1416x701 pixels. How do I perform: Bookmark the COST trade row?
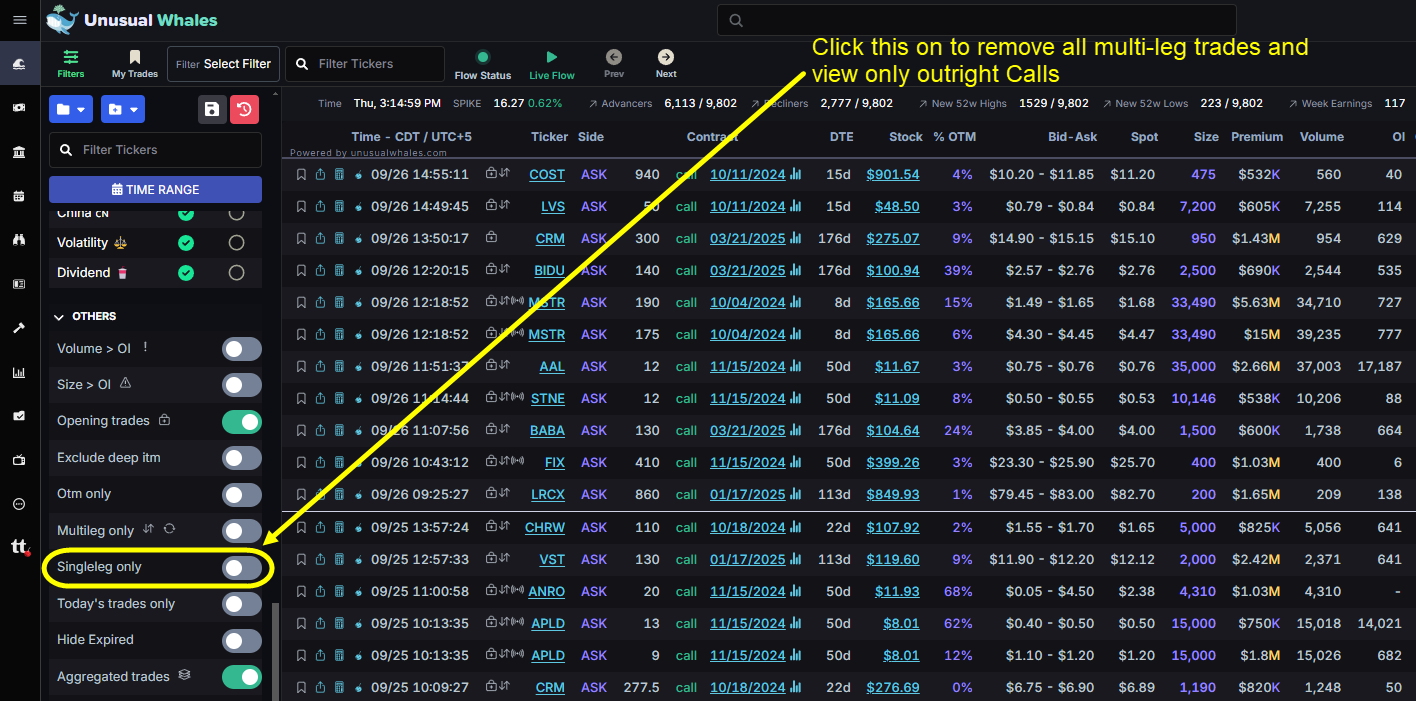coord(301,174)
